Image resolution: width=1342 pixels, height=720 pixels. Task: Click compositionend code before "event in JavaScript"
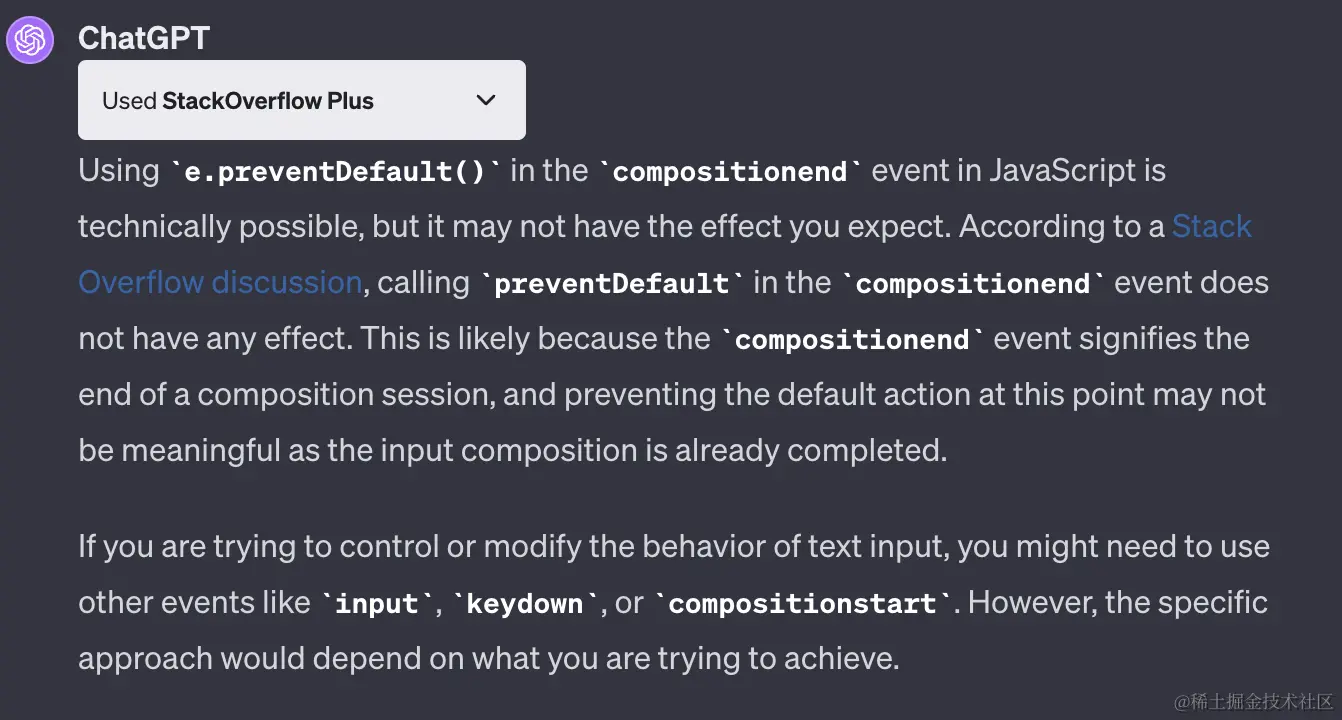[730, 172]
